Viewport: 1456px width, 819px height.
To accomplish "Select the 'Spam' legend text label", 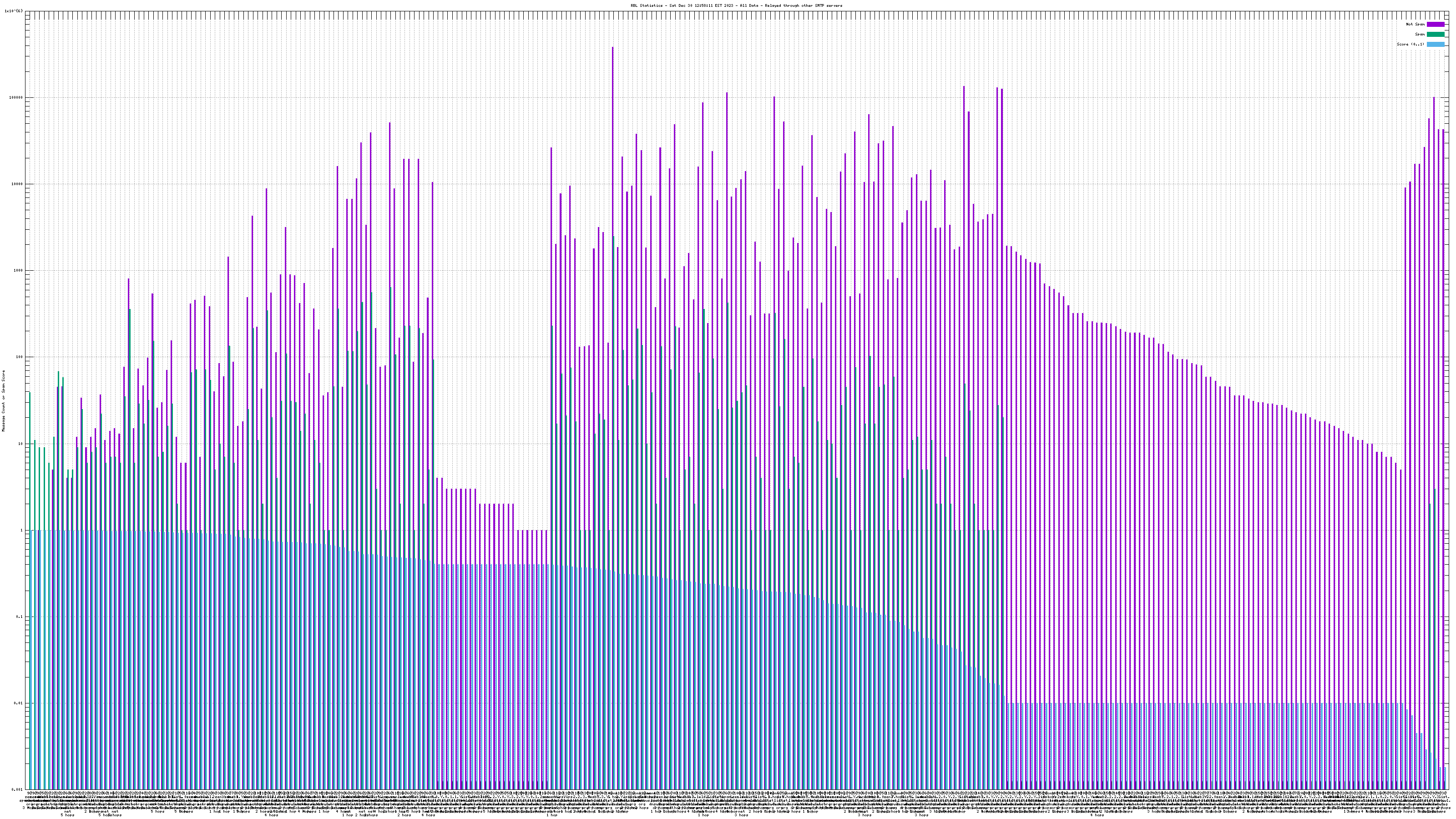I will (1420, 35).
